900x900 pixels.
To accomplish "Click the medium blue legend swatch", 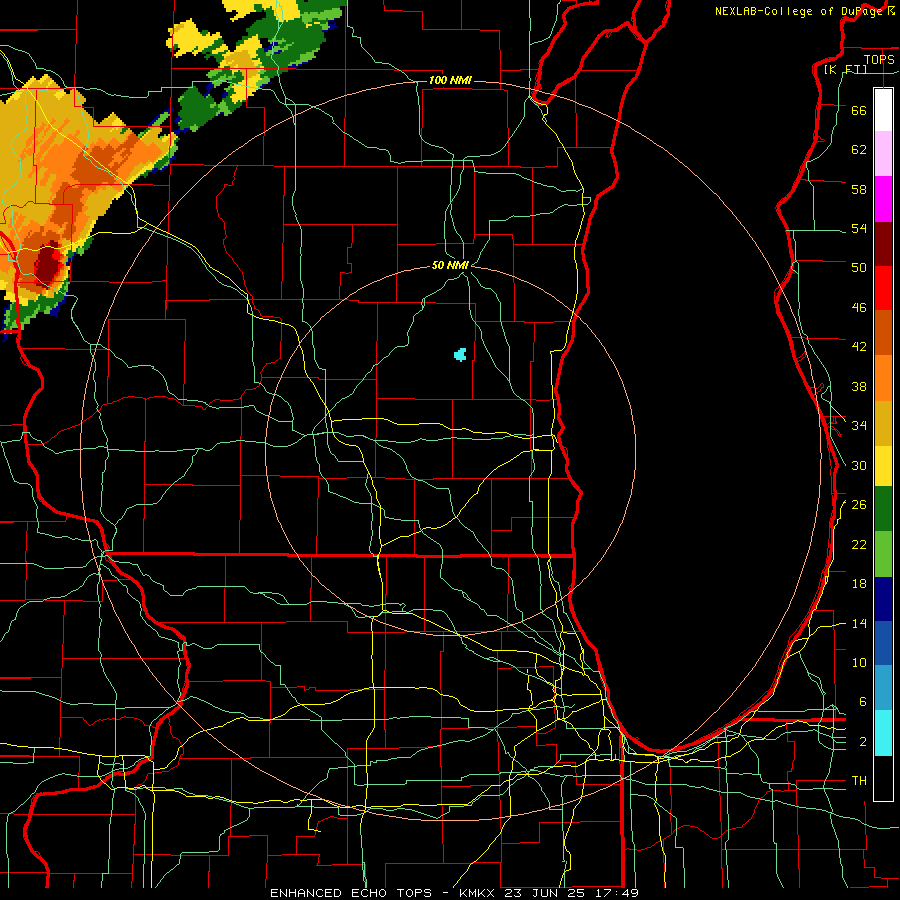I will [883, 643].
